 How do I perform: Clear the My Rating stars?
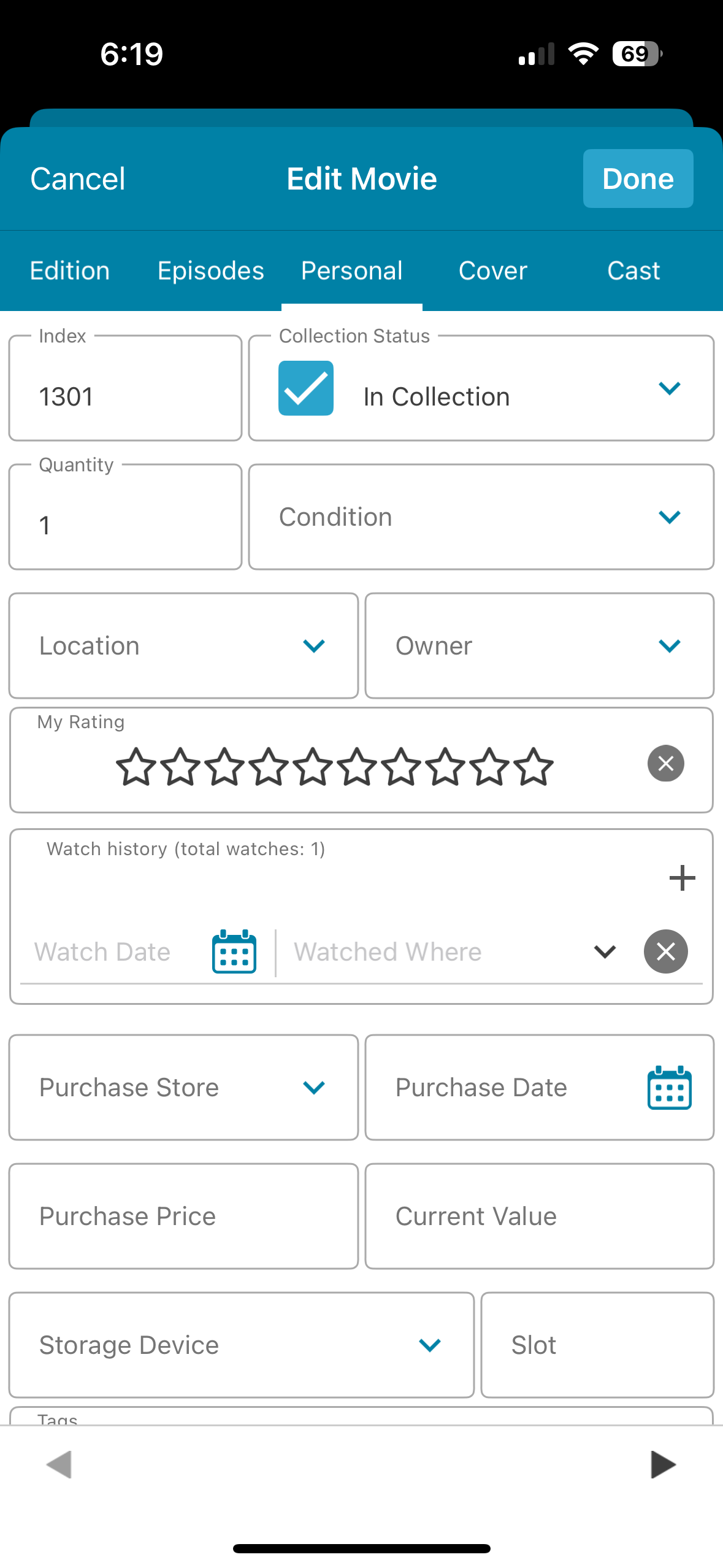click(665, 764)
